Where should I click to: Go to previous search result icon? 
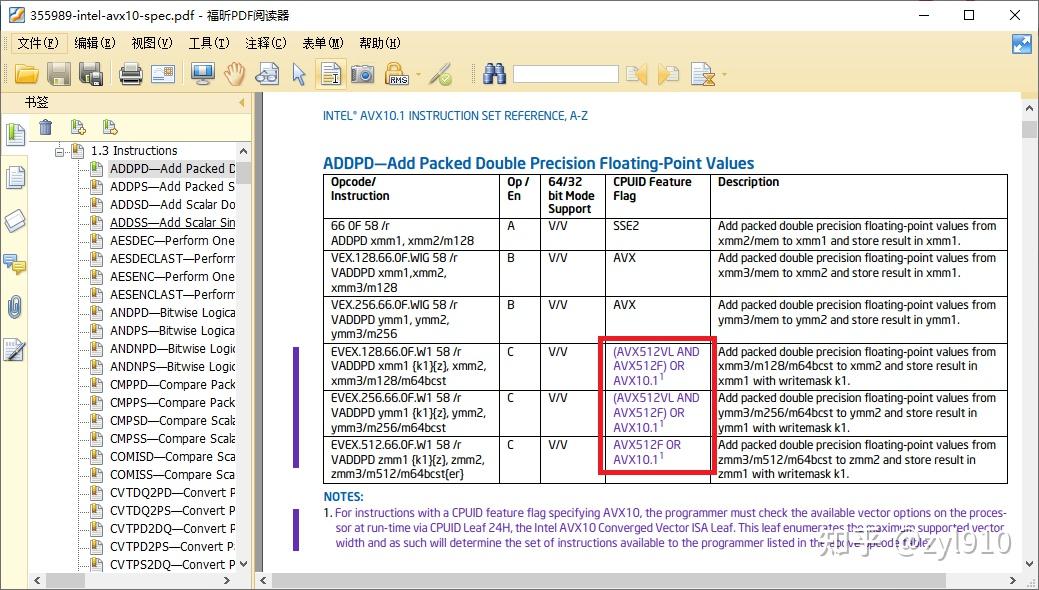click(636, 74)
